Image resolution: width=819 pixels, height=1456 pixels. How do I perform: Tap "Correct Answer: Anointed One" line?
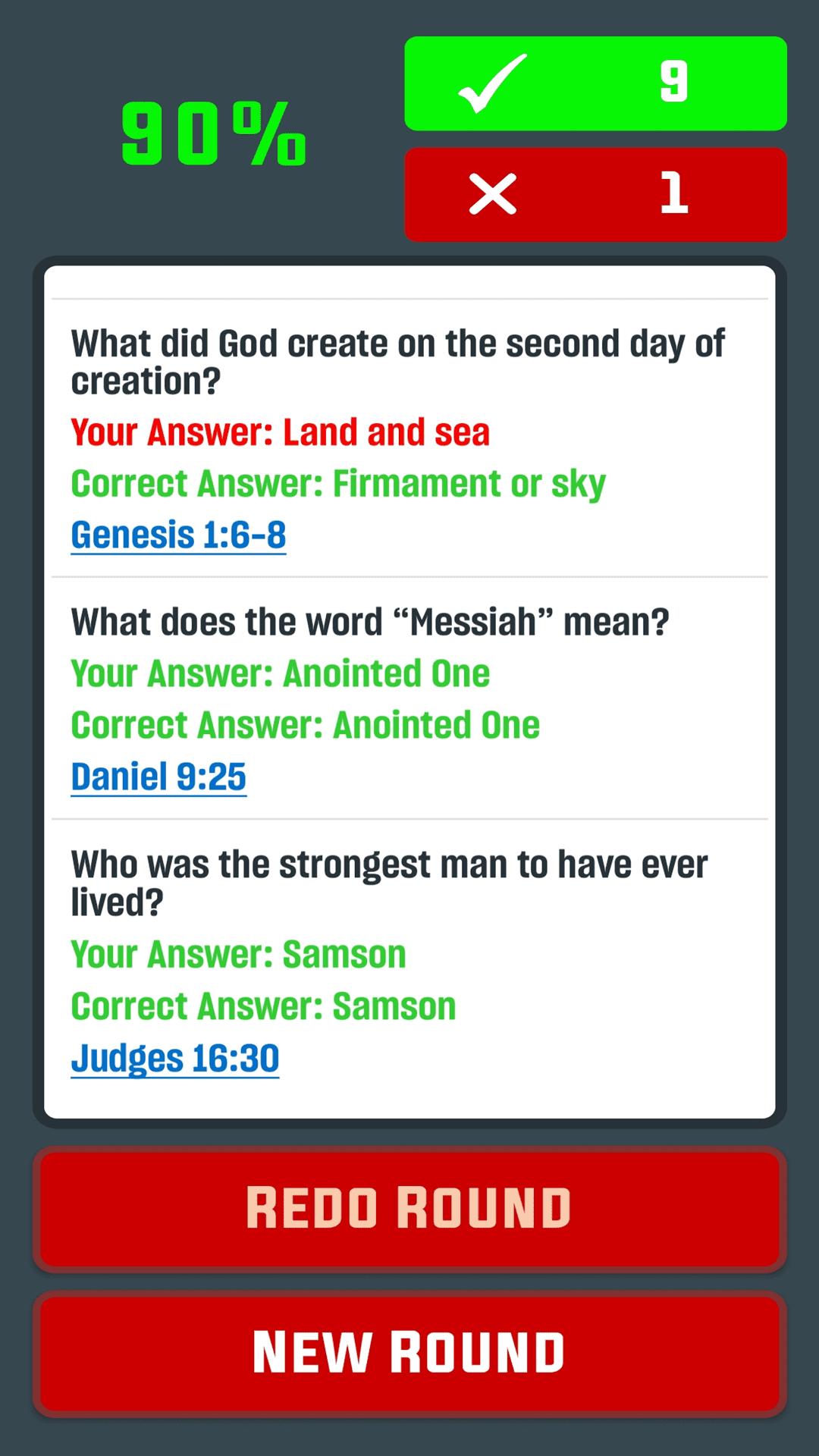pos(305,726)
